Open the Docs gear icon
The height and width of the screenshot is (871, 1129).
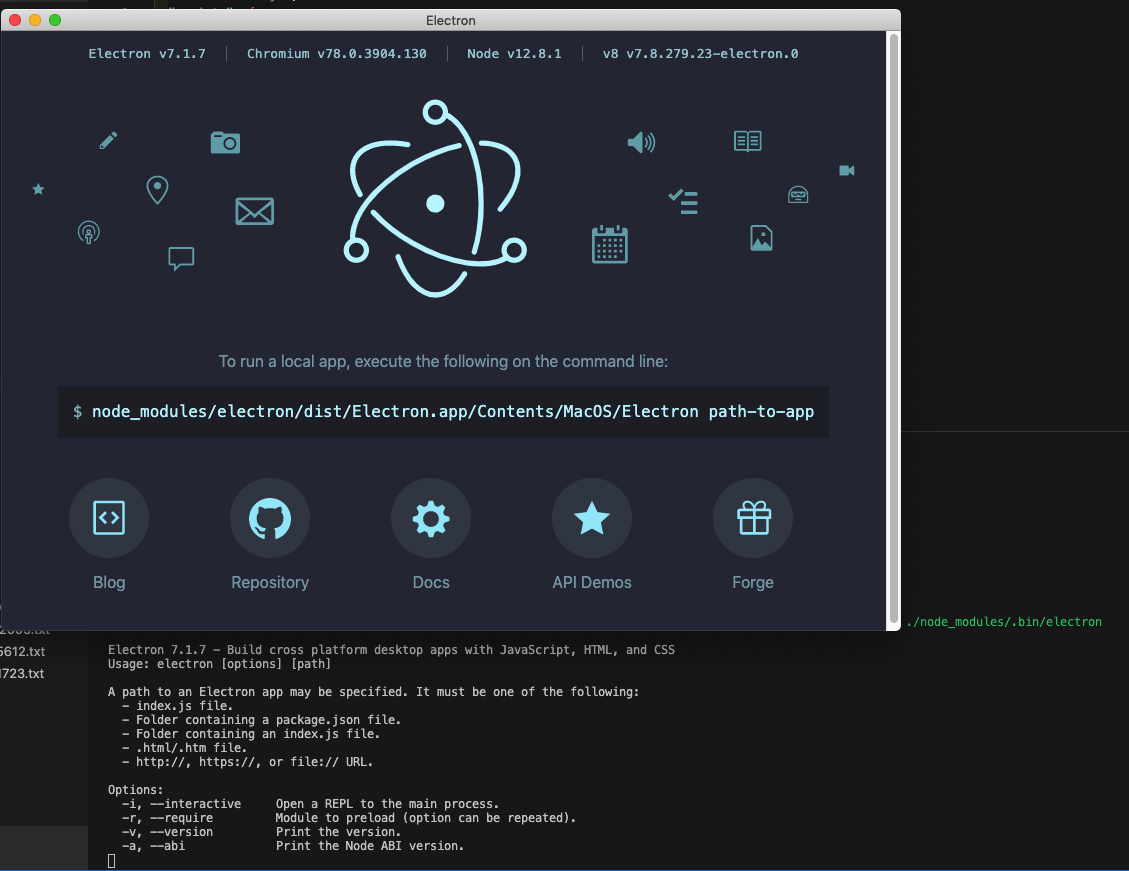pos(431,518)
